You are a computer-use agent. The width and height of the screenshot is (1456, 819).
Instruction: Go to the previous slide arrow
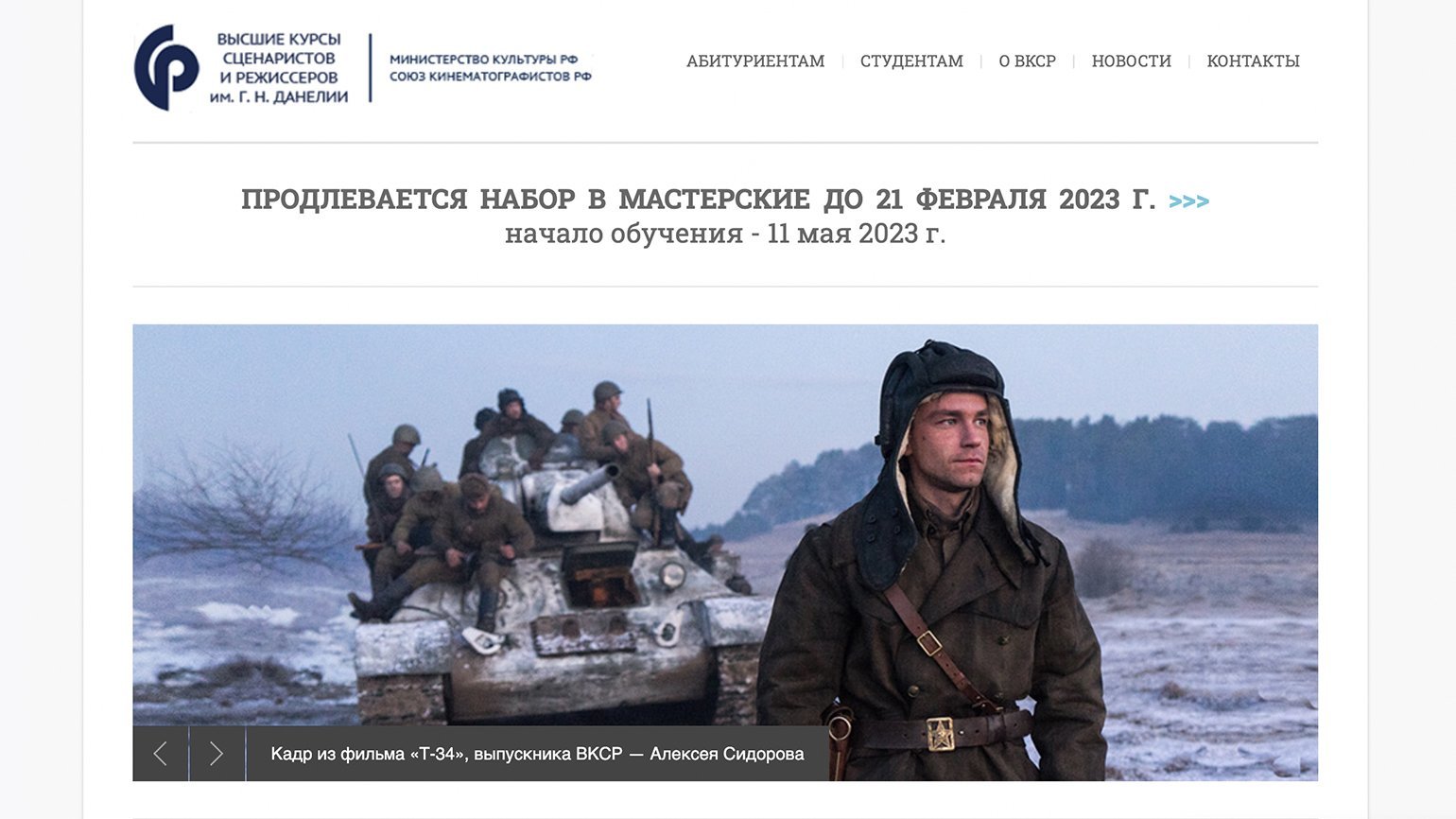161,754
